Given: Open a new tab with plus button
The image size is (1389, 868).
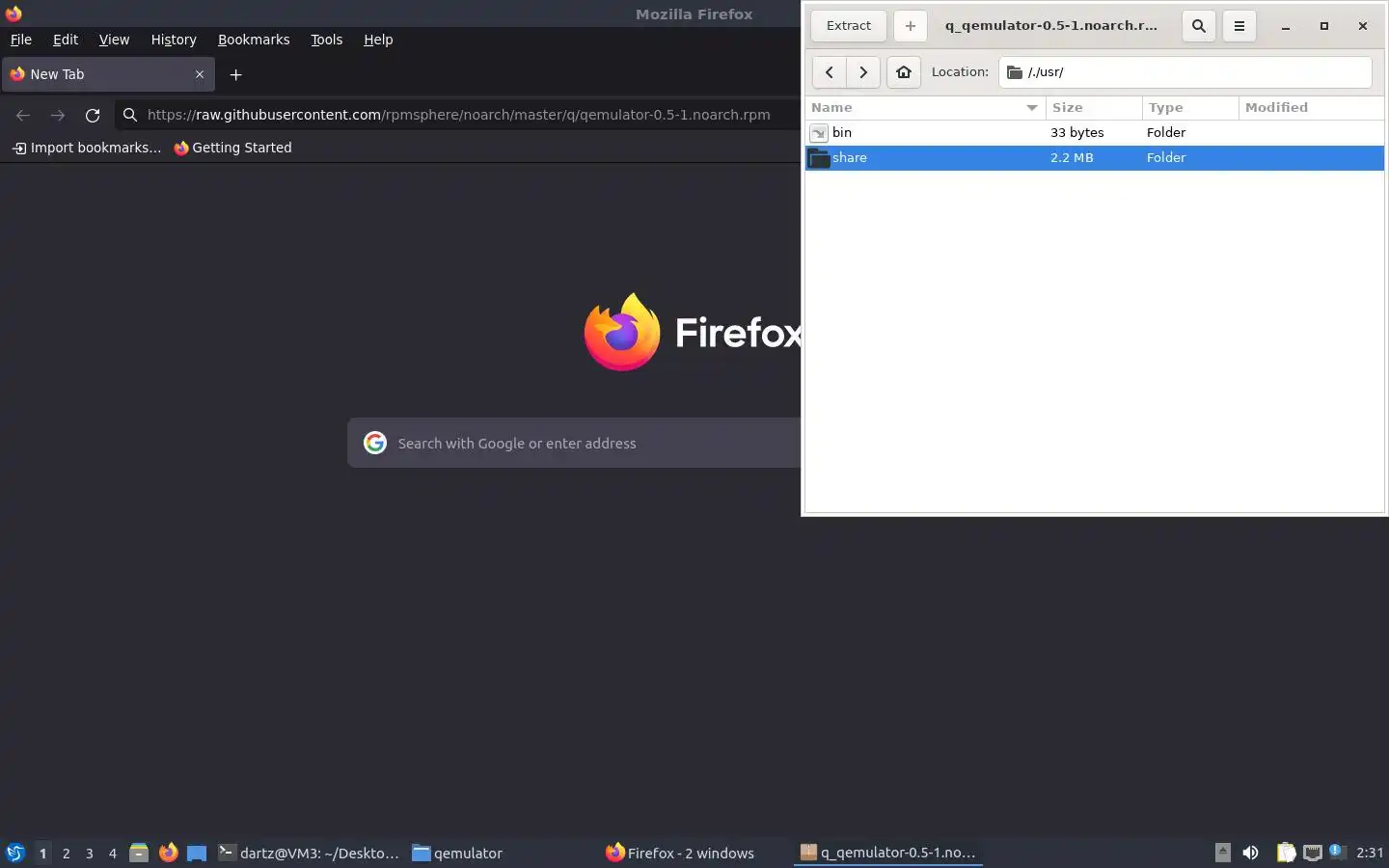Looking at the screenshot, I should 235,74.
